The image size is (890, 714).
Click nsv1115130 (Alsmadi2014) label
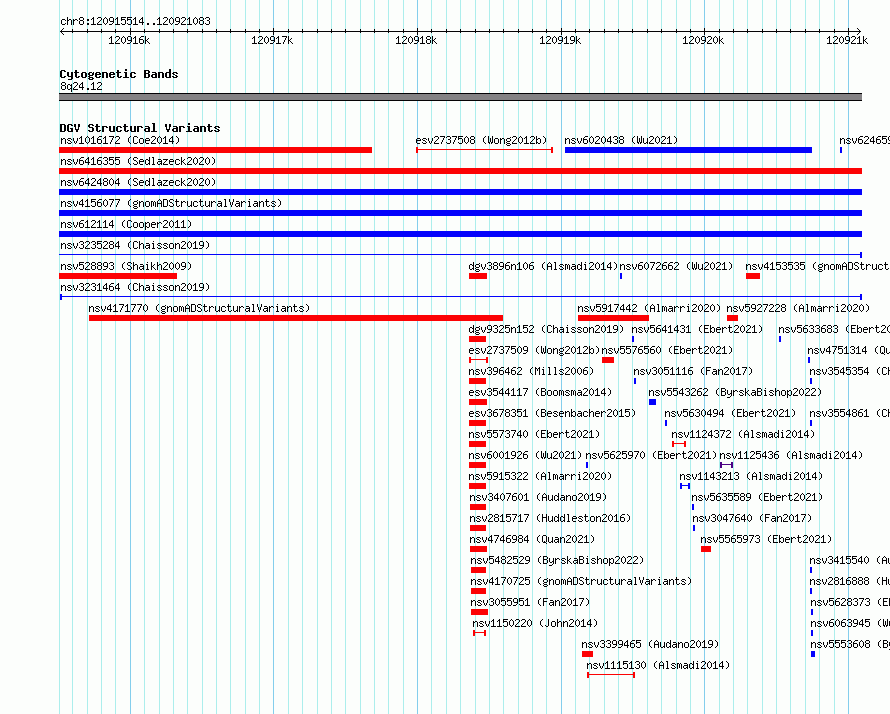(x=658, y=665)
